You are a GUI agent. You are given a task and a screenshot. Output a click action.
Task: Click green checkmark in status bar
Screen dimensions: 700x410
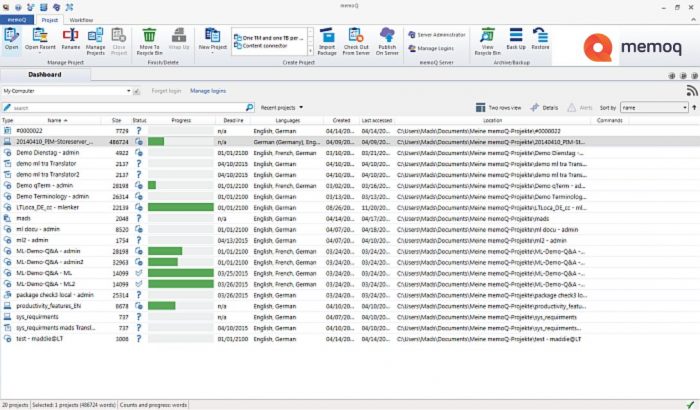691,405
